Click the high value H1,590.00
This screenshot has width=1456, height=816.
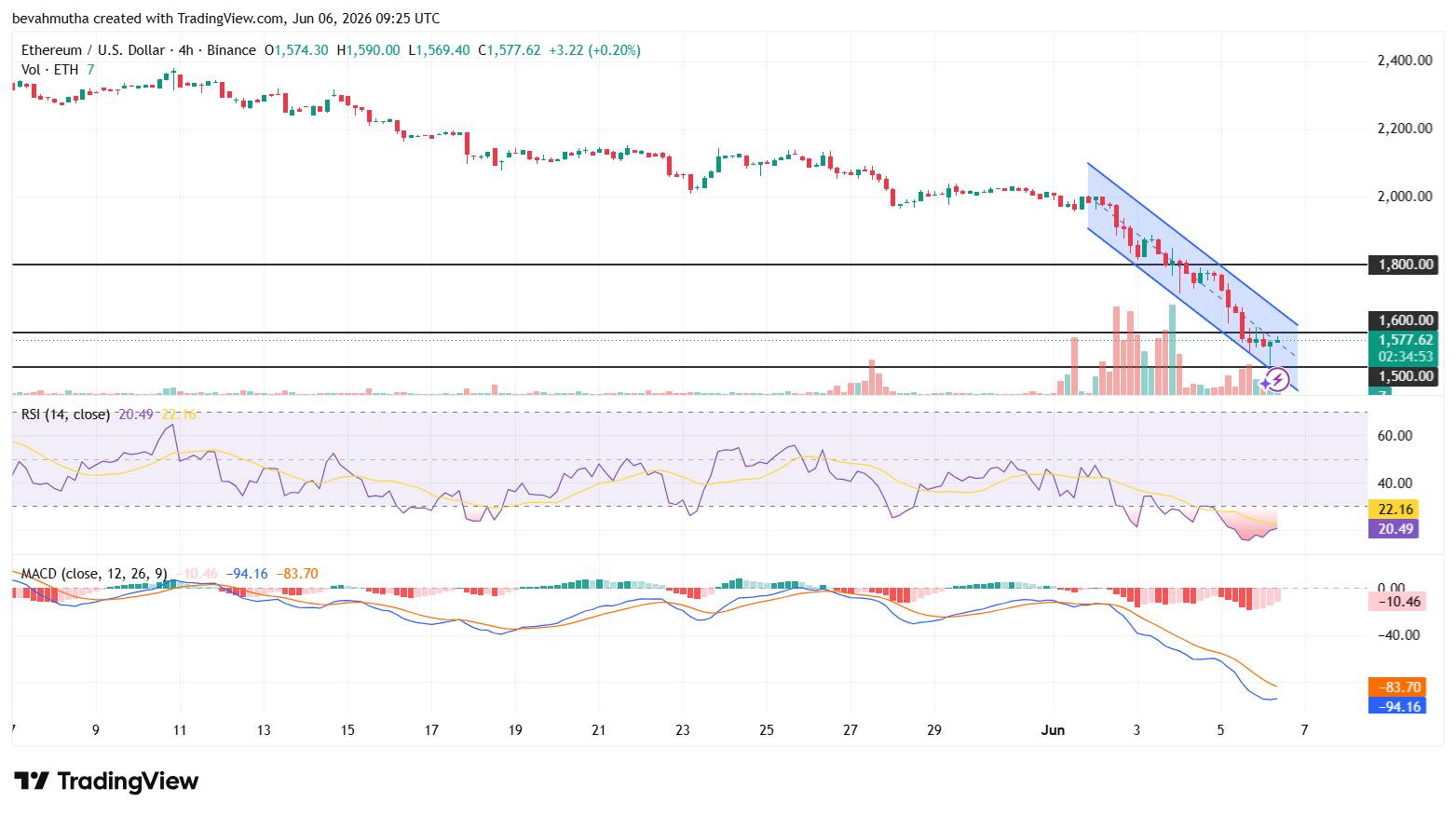[368, 50]
